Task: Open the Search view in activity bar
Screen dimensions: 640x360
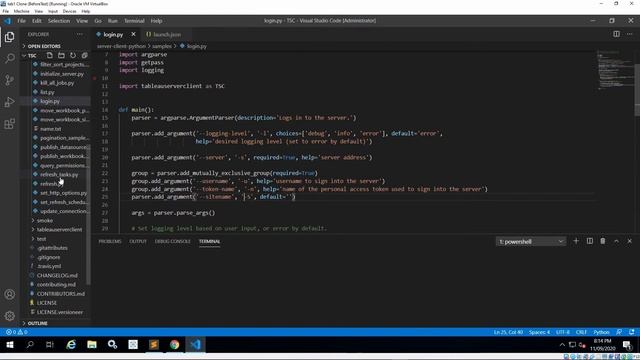Action: [9, 58]
